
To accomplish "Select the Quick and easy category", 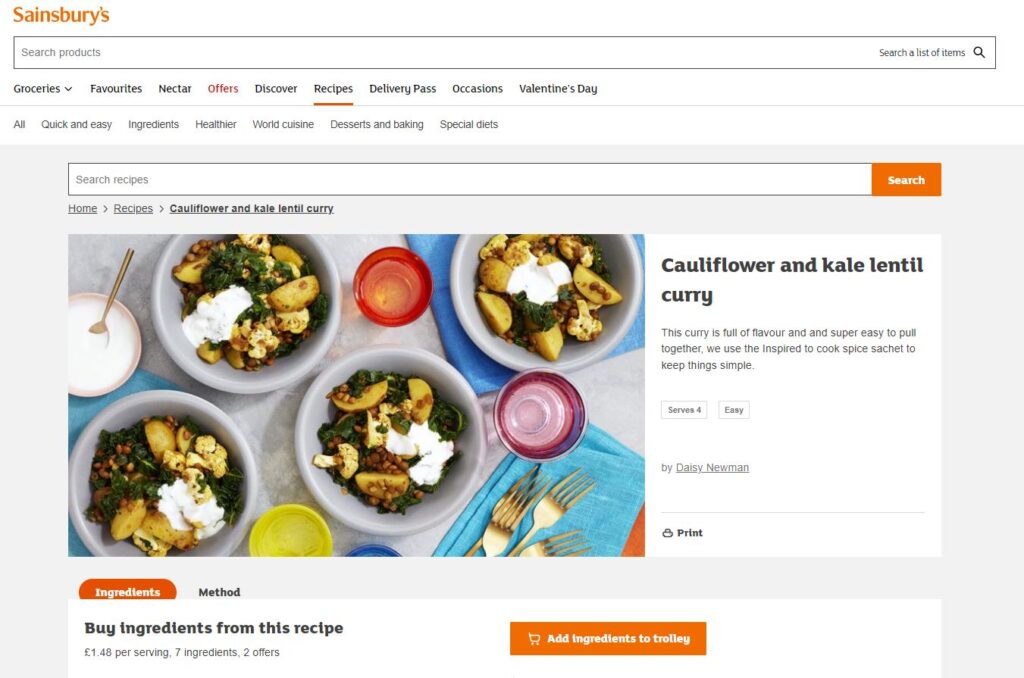I will point(76,124).
